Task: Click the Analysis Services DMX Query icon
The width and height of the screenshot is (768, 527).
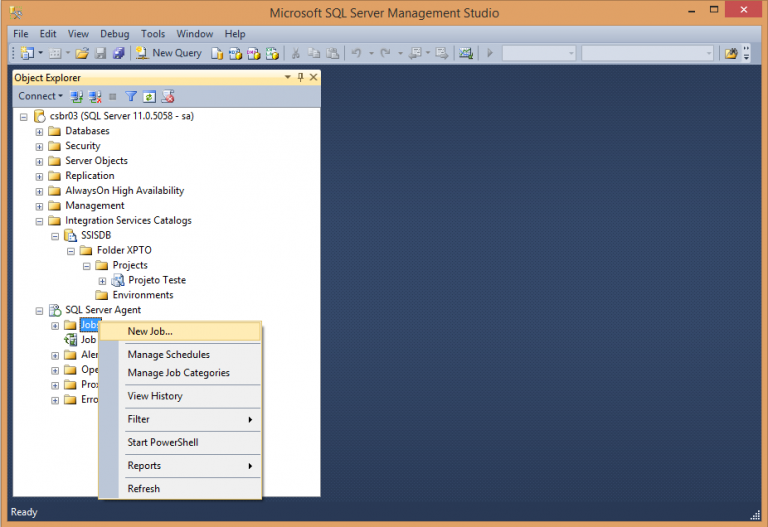Action: pyautogui.click(x=254, y=53)
